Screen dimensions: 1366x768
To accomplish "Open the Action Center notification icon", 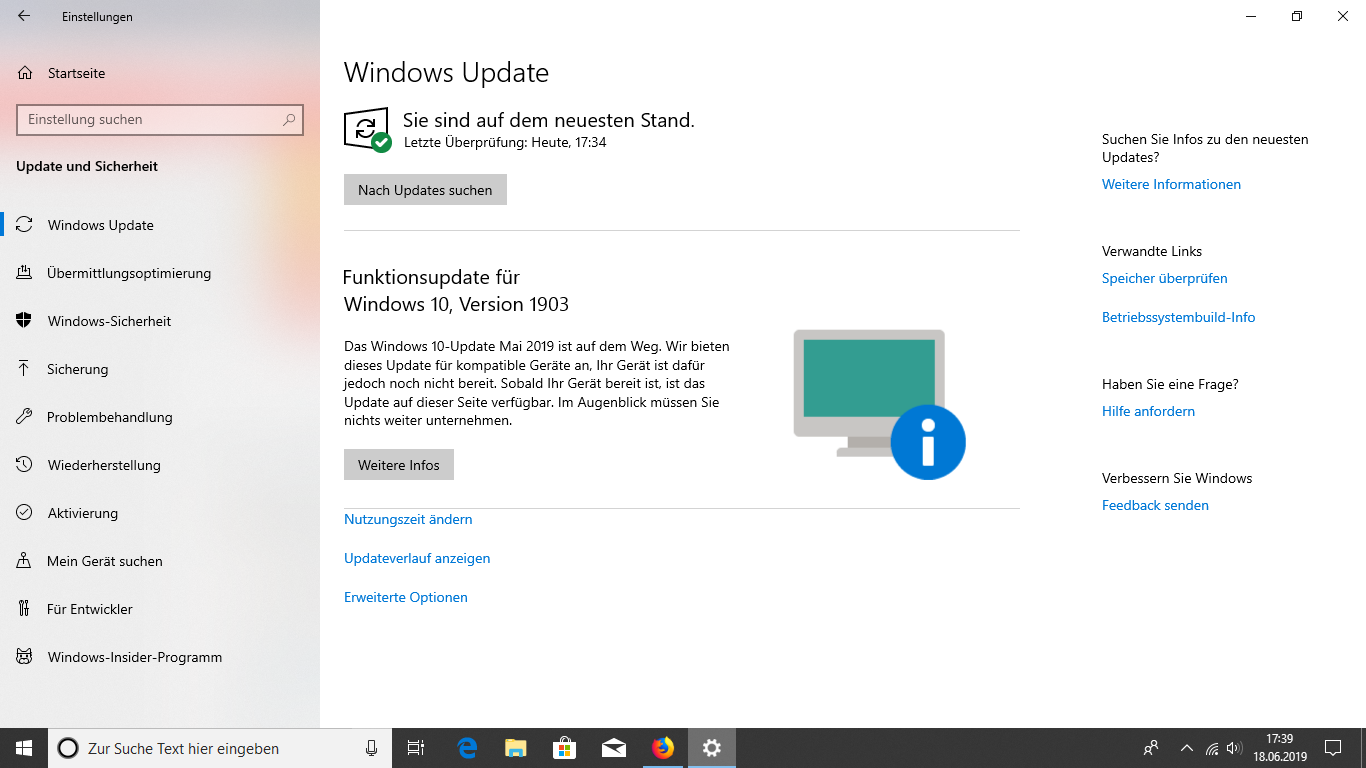I will coord(1332,748).
